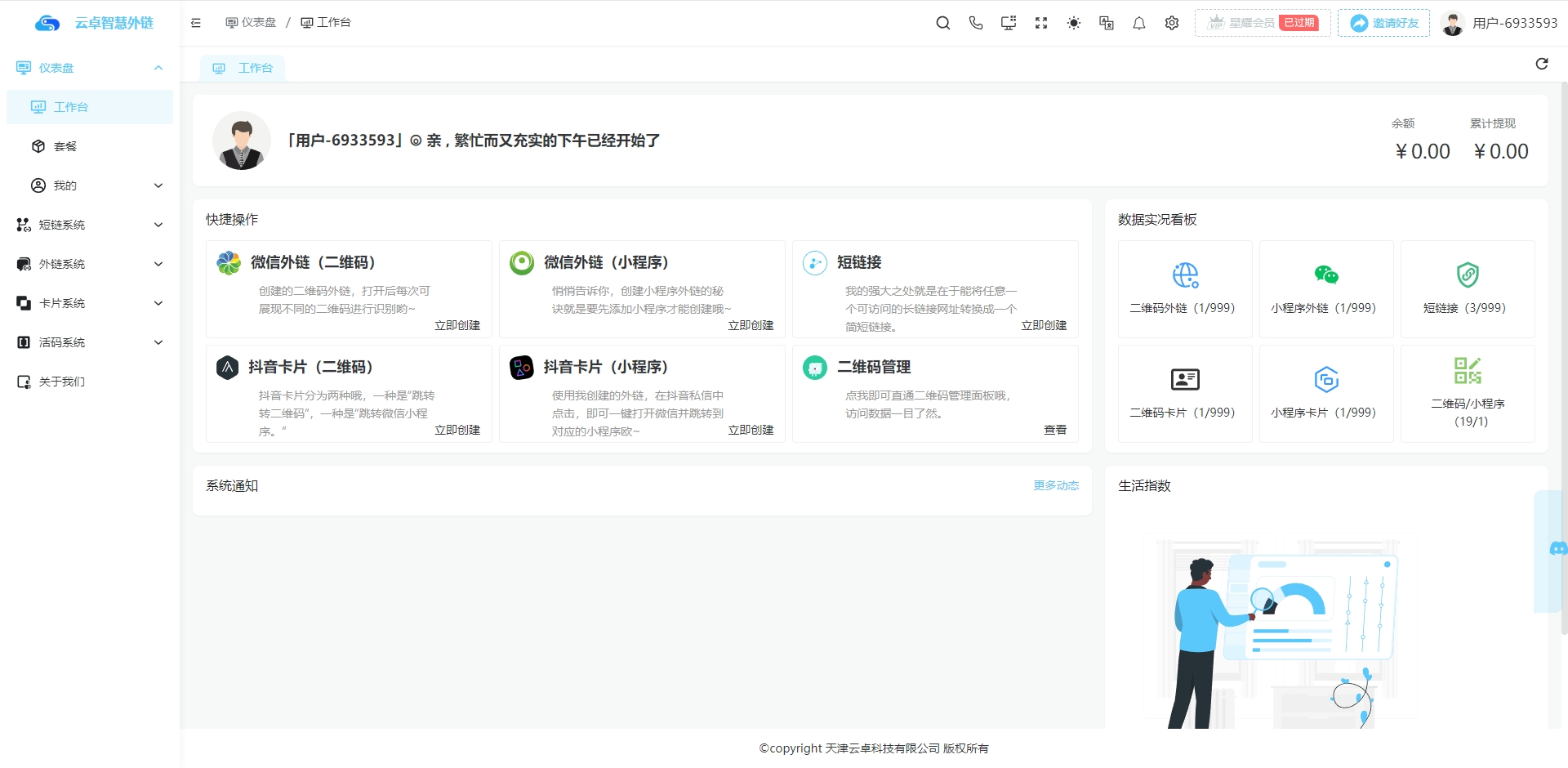Open the 小程序卡片 statistics panel
Viewport: 1568px width, 768px height.
click(x=1325, y=393)
